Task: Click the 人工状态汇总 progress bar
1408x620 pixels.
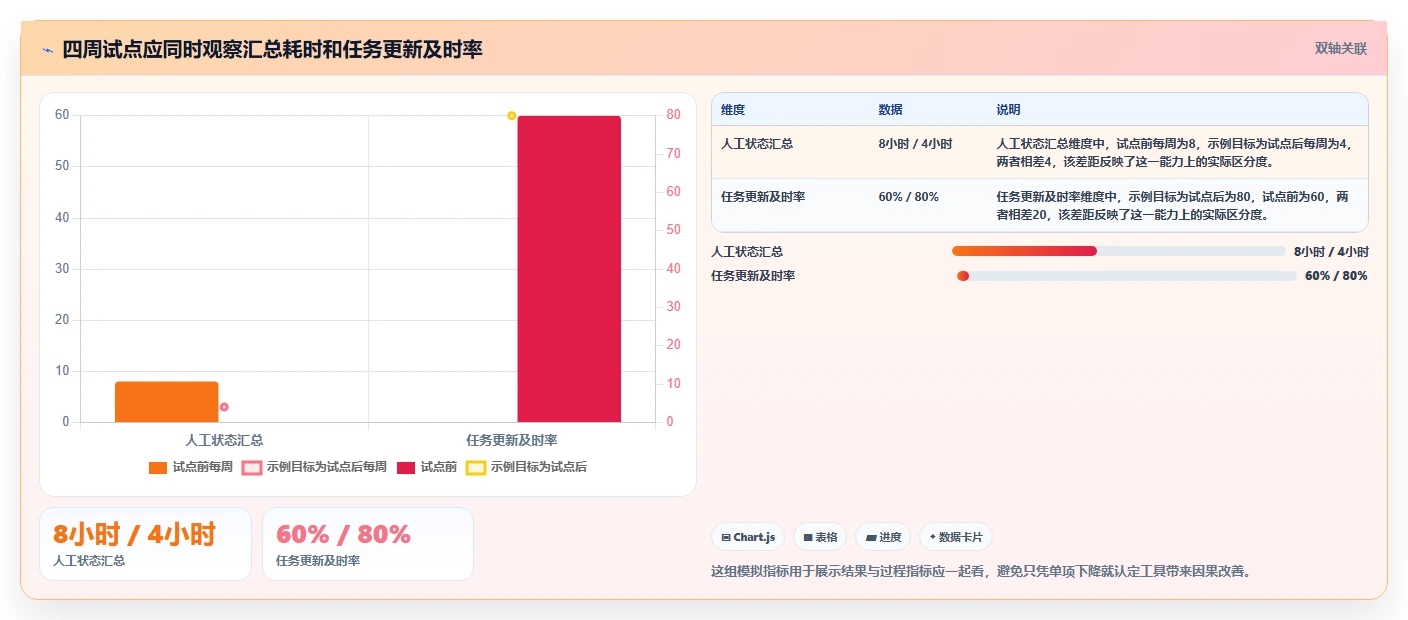Action: 1119,251
